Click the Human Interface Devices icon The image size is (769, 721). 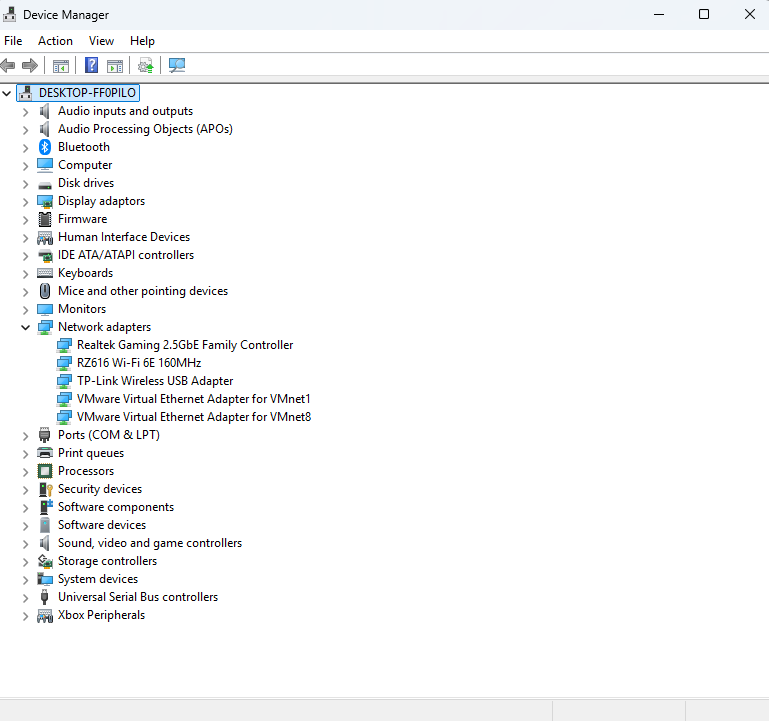pos(45,238)
